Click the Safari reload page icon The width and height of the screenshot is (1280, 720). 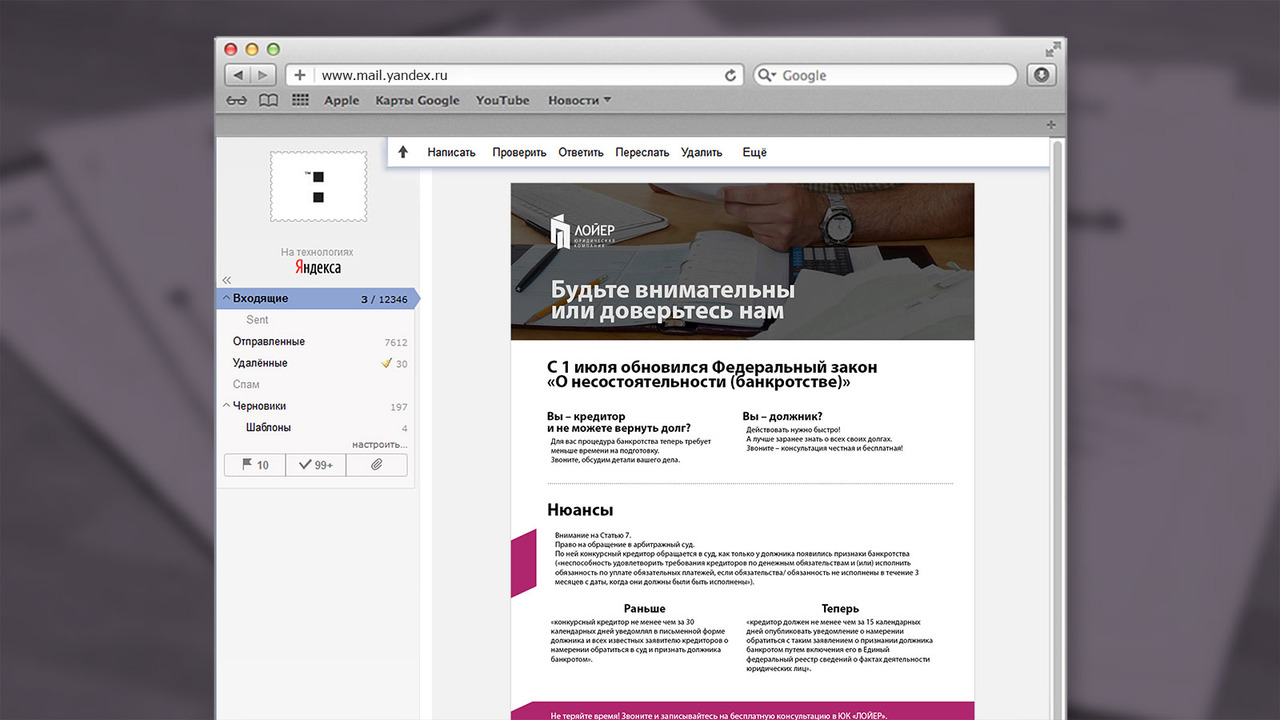click(730, 76)
